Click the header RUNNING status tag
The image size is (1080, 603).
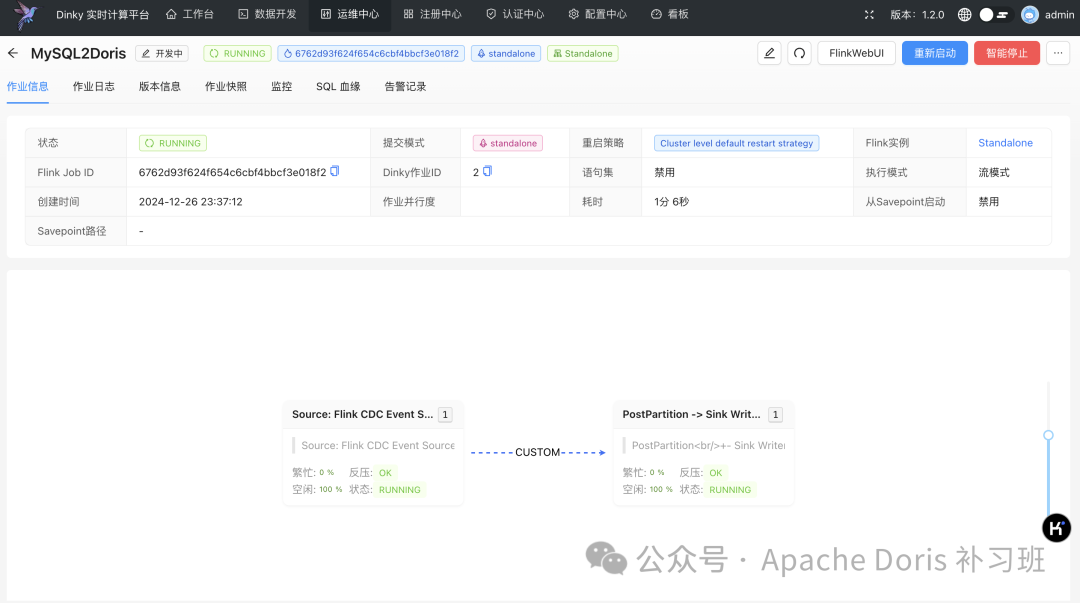tap(238, 53)
